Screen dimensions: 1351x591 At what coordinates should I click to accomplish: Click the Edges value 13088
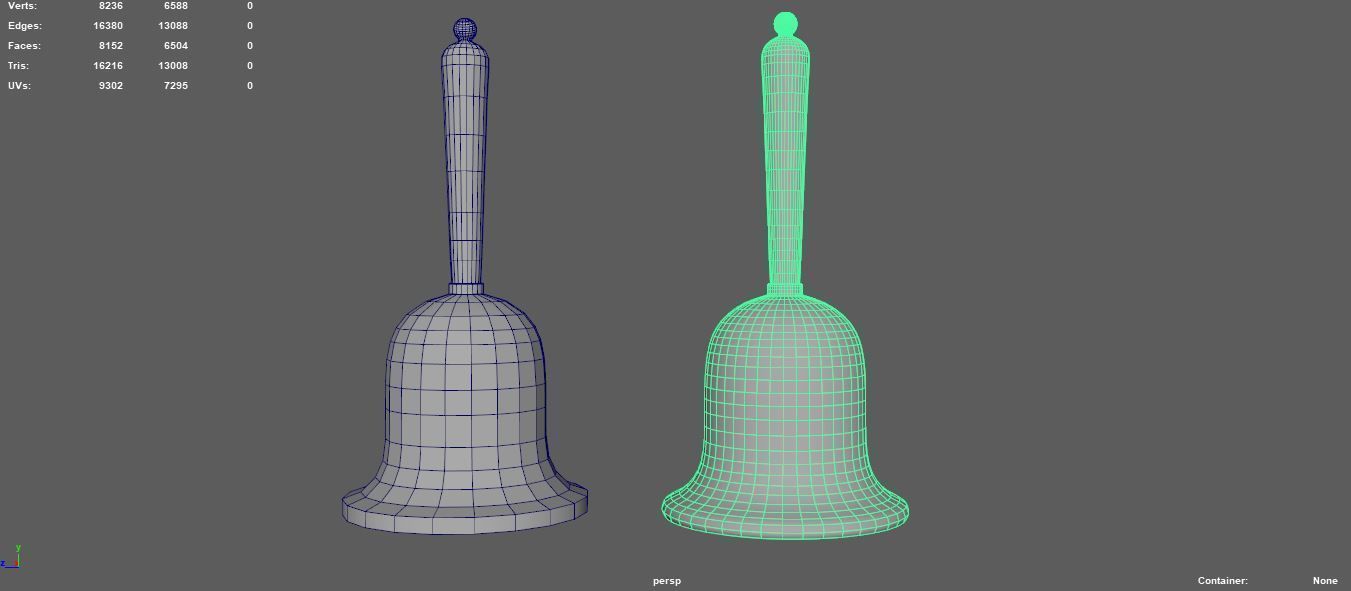coord(173,26)
